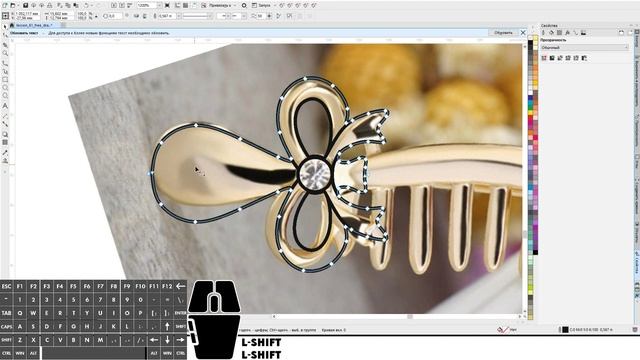Open Options gear icon in toolbar
This screenshot has width=640, height=360.
pyautogui.click(x=244, y=5)
